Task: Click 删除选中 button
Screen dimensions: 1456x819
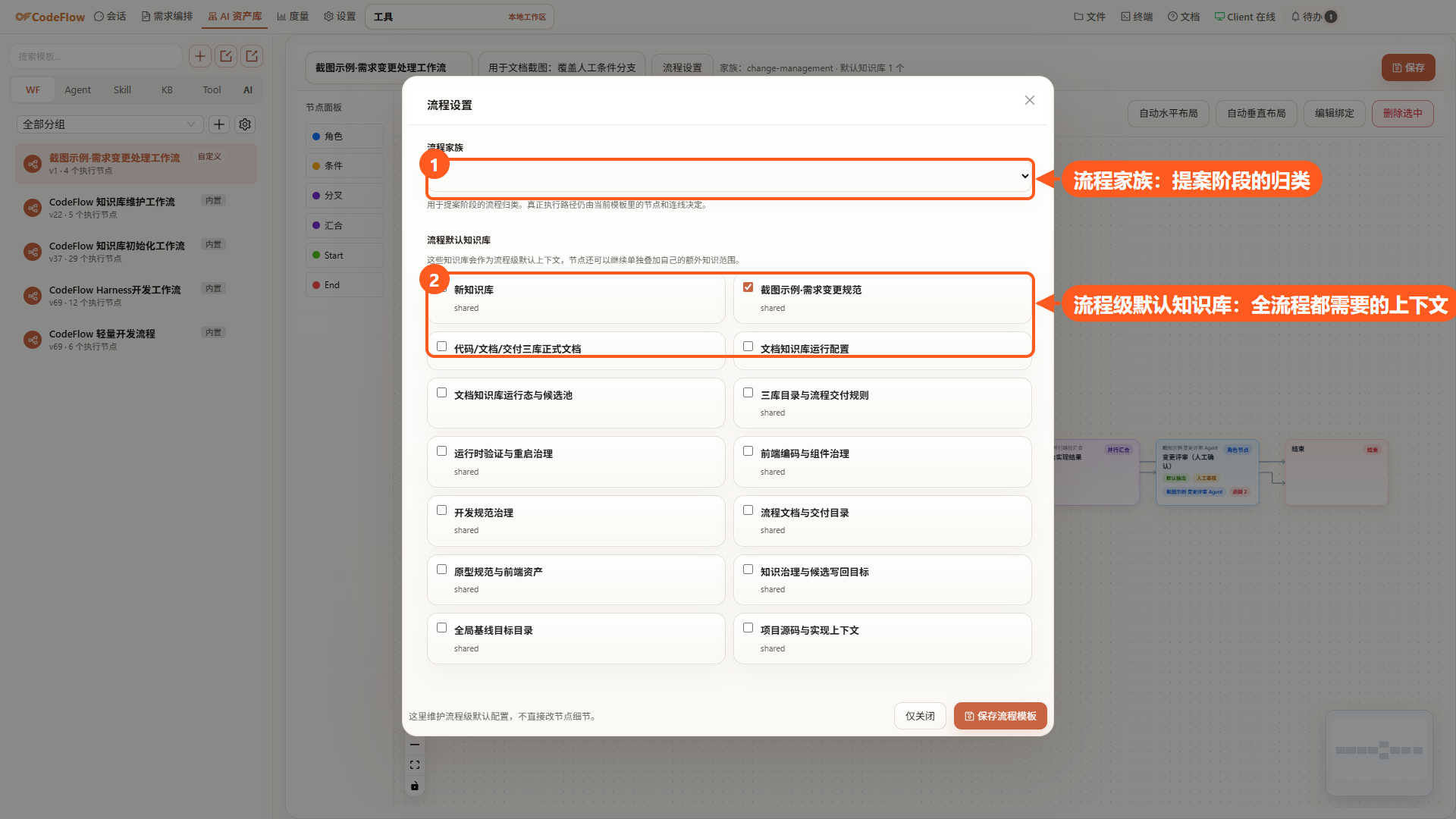Action: pyautogui.click(x=1403, y=114)
